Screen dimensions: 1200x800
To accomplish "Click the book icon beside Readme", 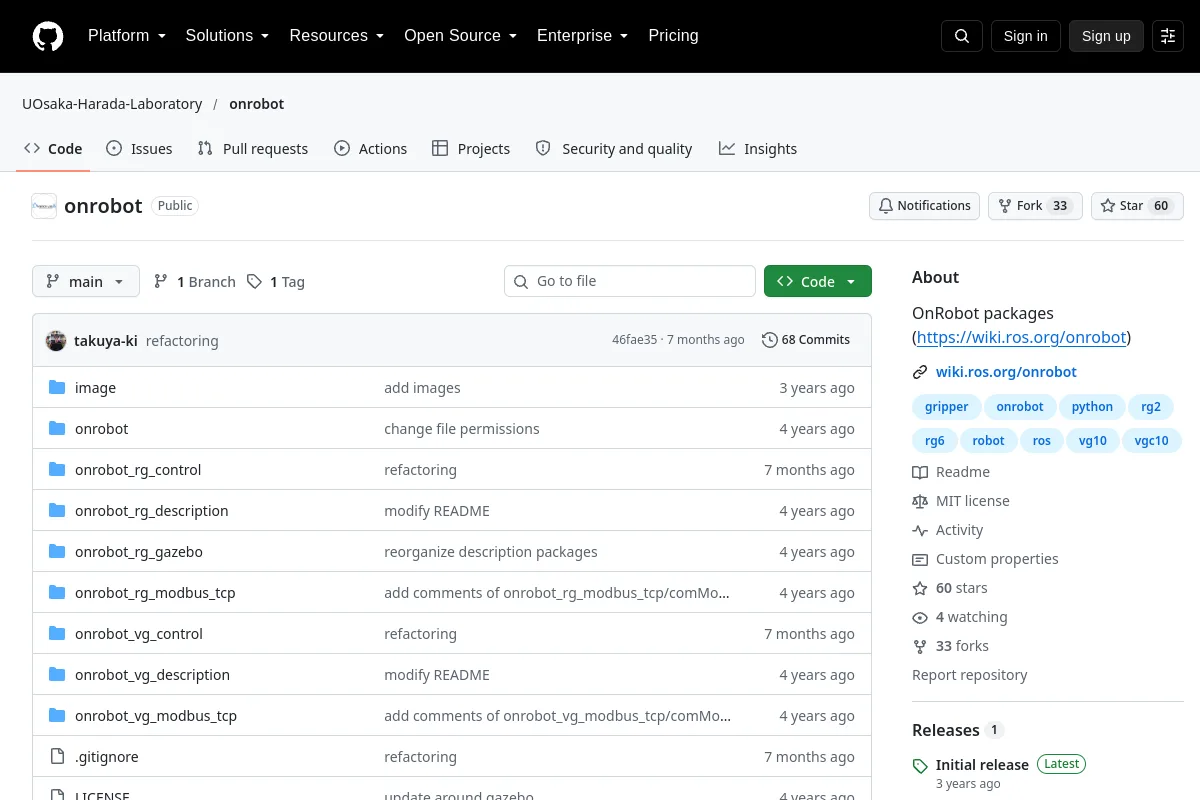I will (x=920, y=472).
